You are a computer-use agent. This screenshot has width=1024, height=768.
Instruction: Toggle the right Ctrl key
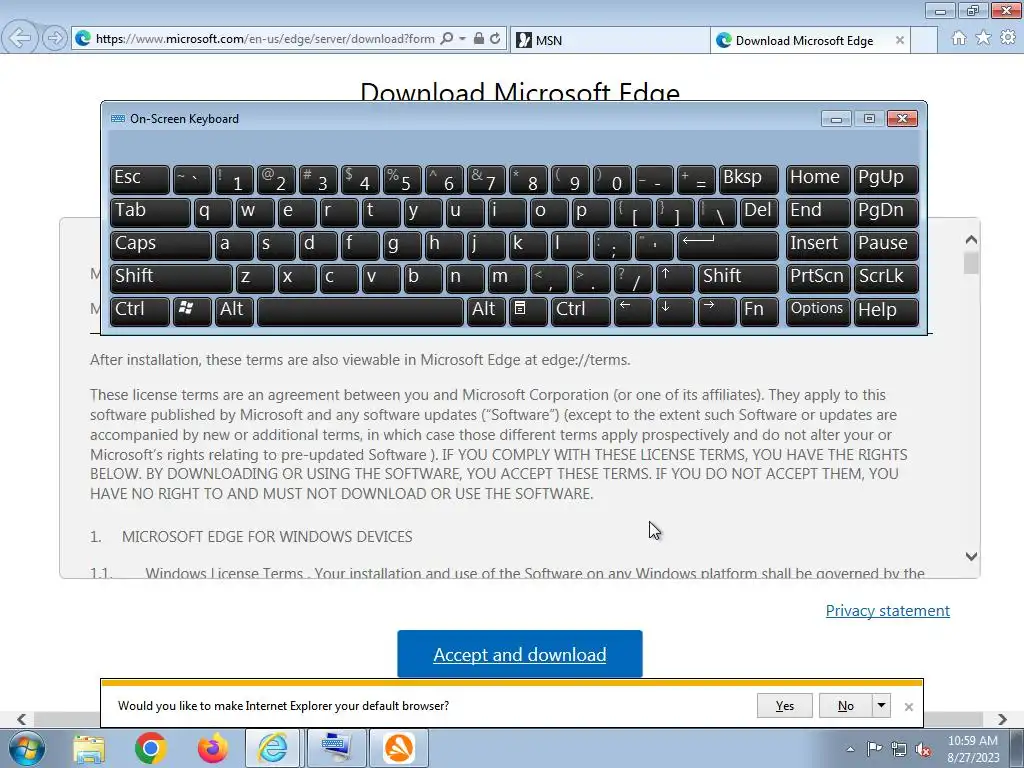(581, 310)
